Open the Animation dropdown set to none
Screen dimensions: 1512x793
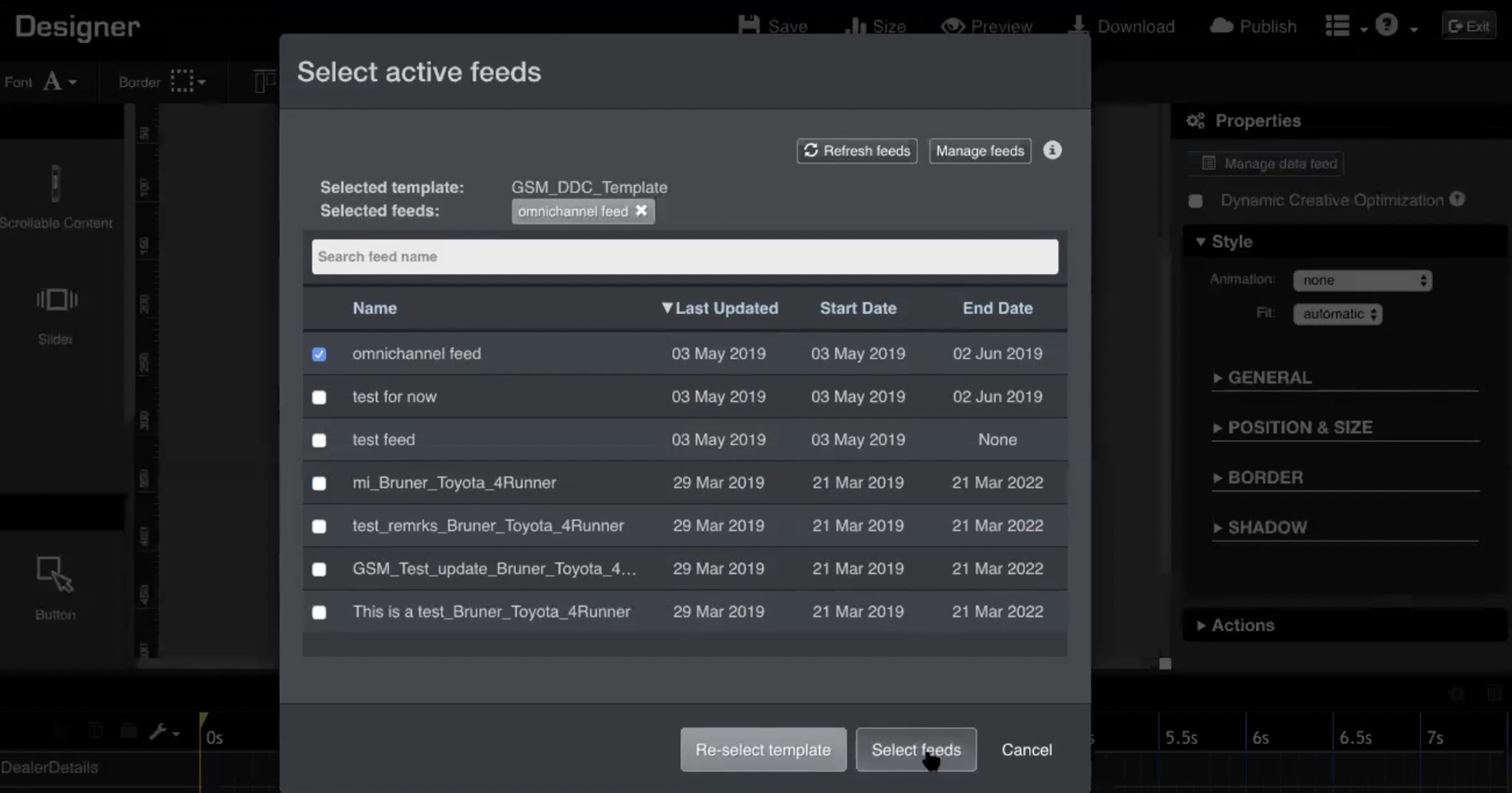pyautogui.click(x=1362, y=280)
